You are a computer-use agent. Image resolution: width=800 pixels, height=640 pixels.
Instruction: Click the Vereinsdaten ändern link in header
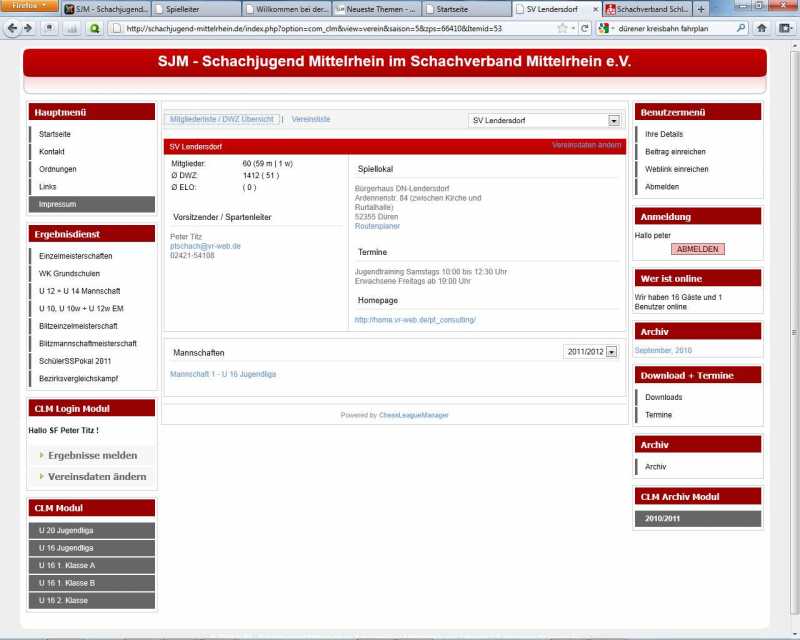tap(586, 145)
